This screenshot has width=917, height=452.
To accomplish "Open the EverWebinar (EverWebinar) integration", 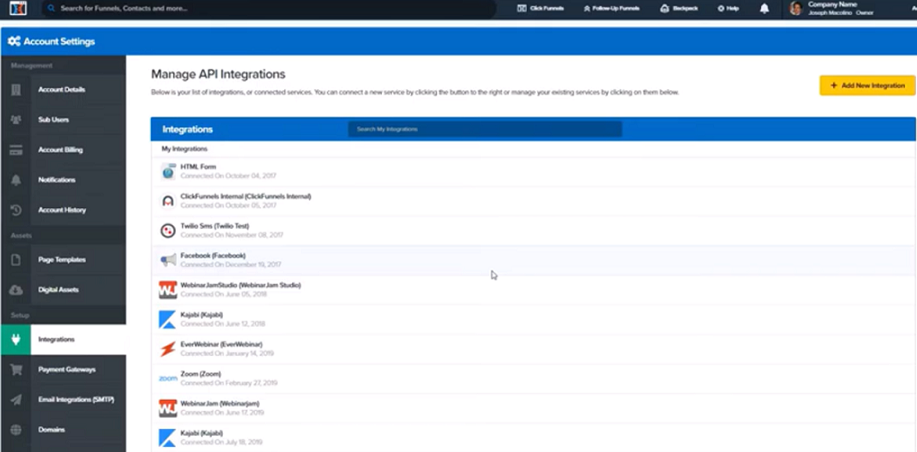I will pyautogui.click(x=533, y=349).
